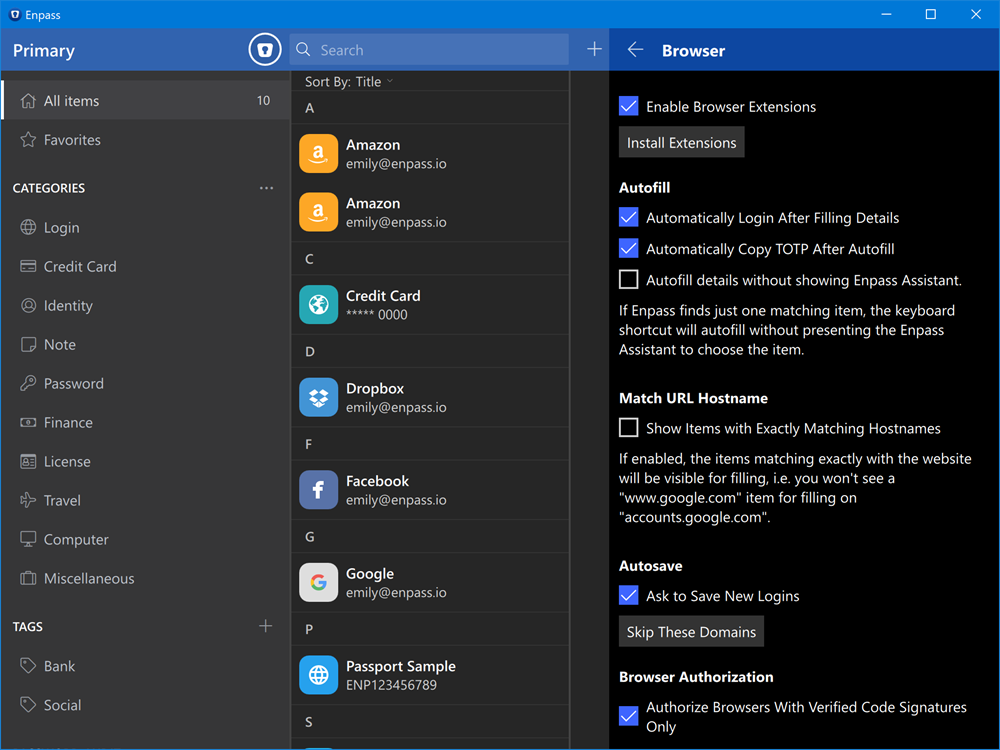The image size is (1000, 750).
Task: Toggle Authorize Browsers With Verified Code Signatures
Action: tap(628, 716)
